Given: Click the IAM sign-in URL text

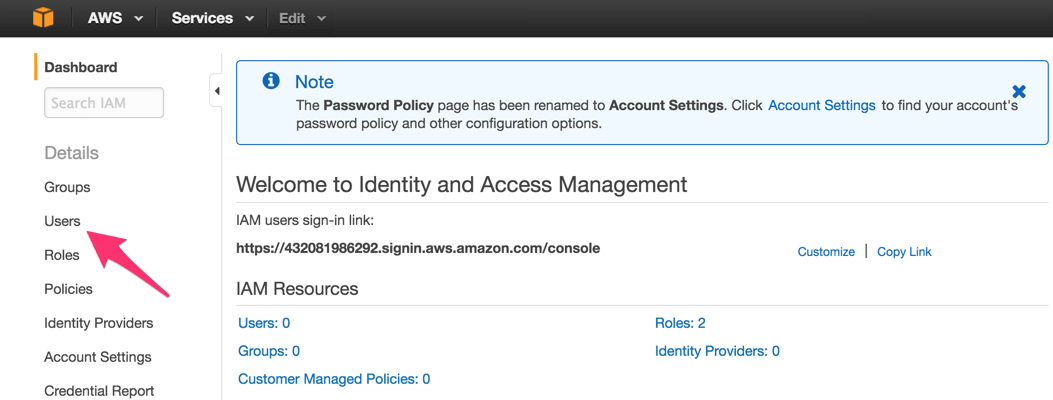Looking at the screenshot, I should 418,248.
